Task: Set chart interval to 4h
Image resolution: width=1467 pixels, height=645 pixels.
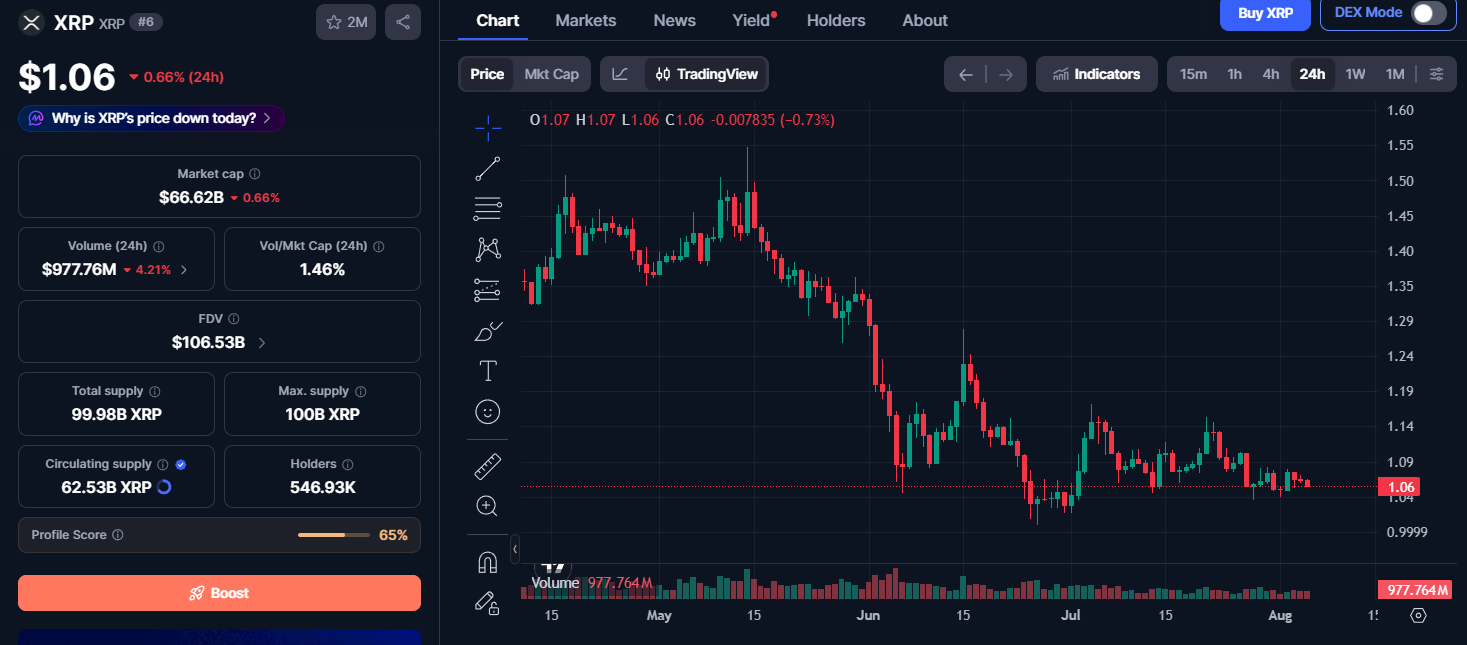Action: pos(1271,74)
